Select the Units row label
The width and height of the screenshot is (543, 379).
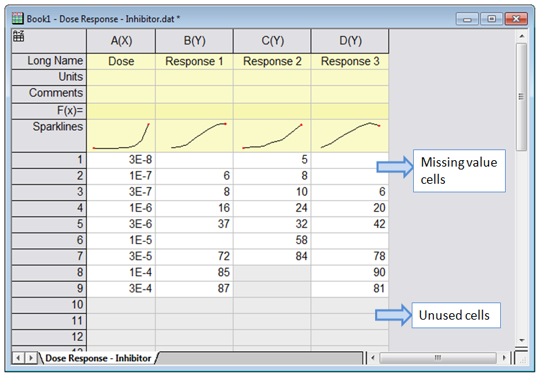pyautogui.click(x=49, y=77)
